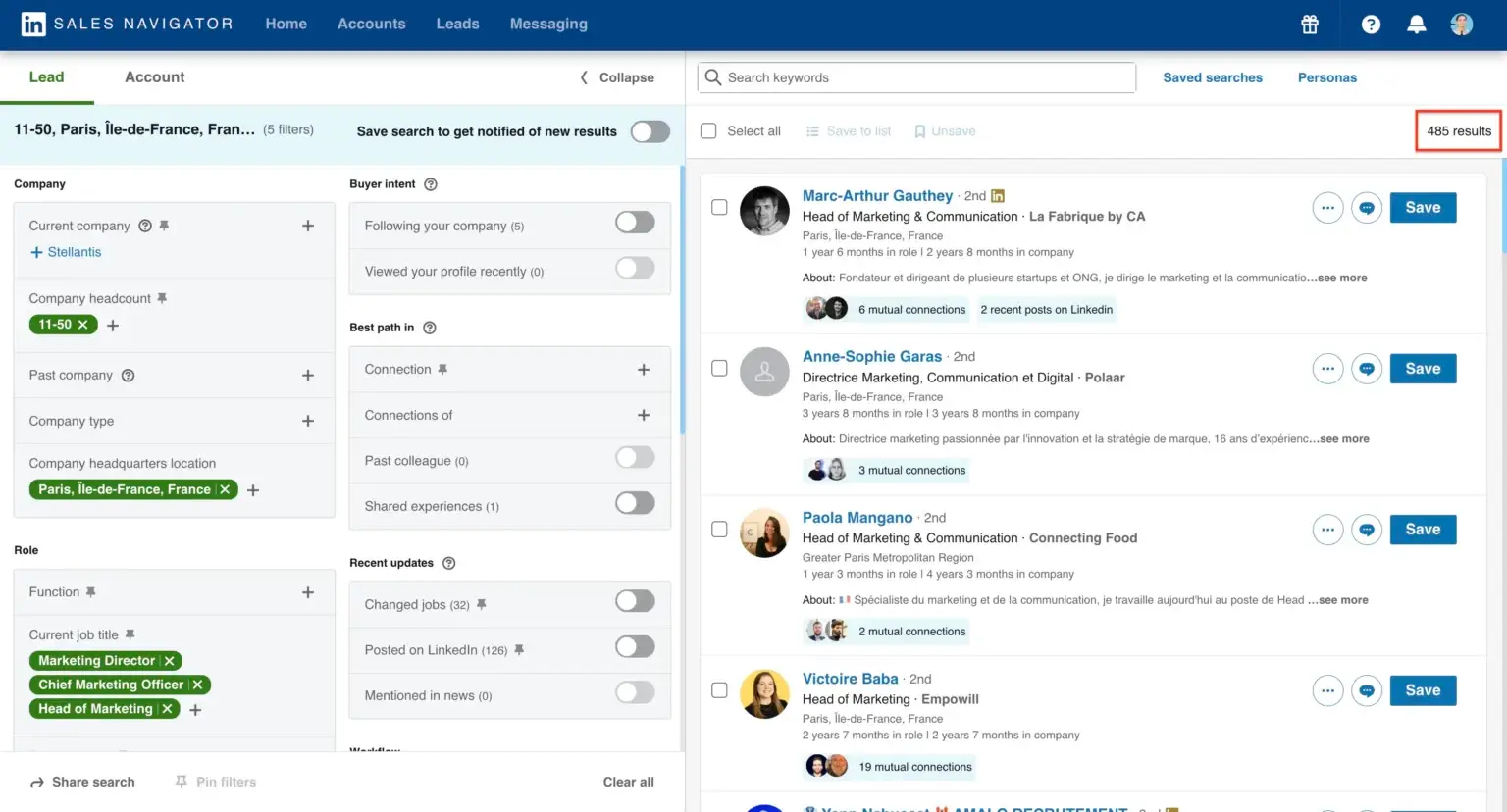Expand the Company type filter
1507x812 pixels.
tap(308, 421)
